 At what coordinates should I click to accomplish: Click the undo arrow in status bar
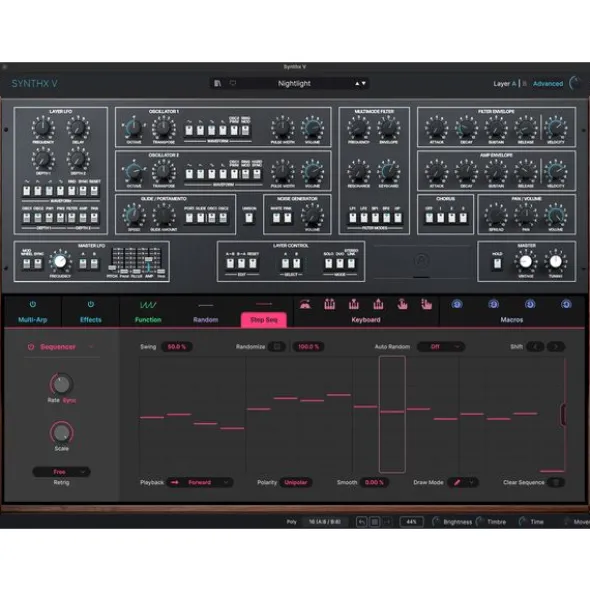pyautogui.click(x=361, y=522)
